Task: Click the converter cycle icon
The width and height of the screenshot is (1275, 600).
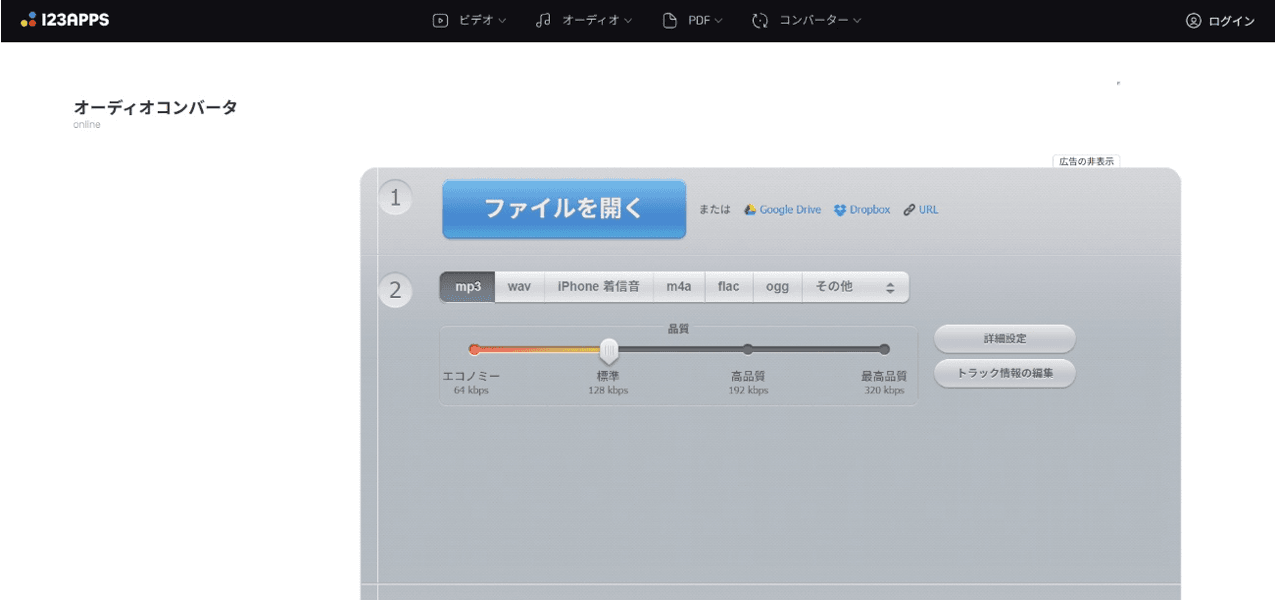Action: point(760,20)
